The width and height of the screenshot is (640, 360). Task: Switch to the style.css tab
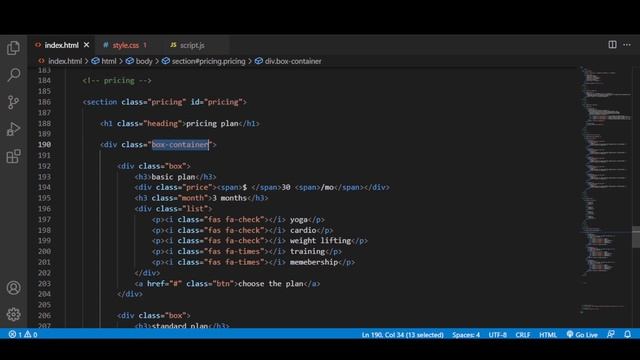pyautogui.click(x=125, y=45)
